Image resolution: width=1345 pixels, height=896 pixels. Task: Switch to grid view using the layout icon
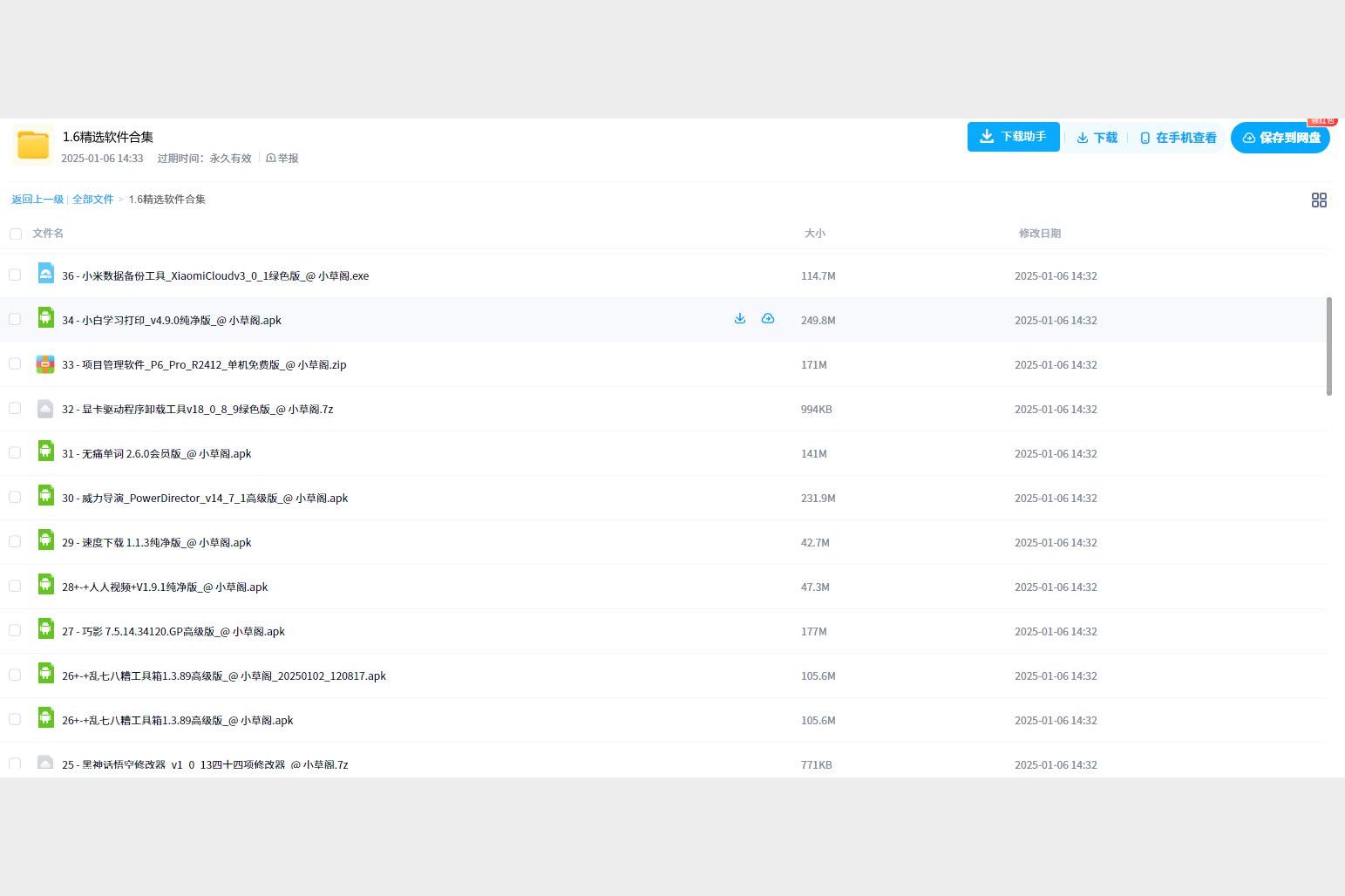1319,200
